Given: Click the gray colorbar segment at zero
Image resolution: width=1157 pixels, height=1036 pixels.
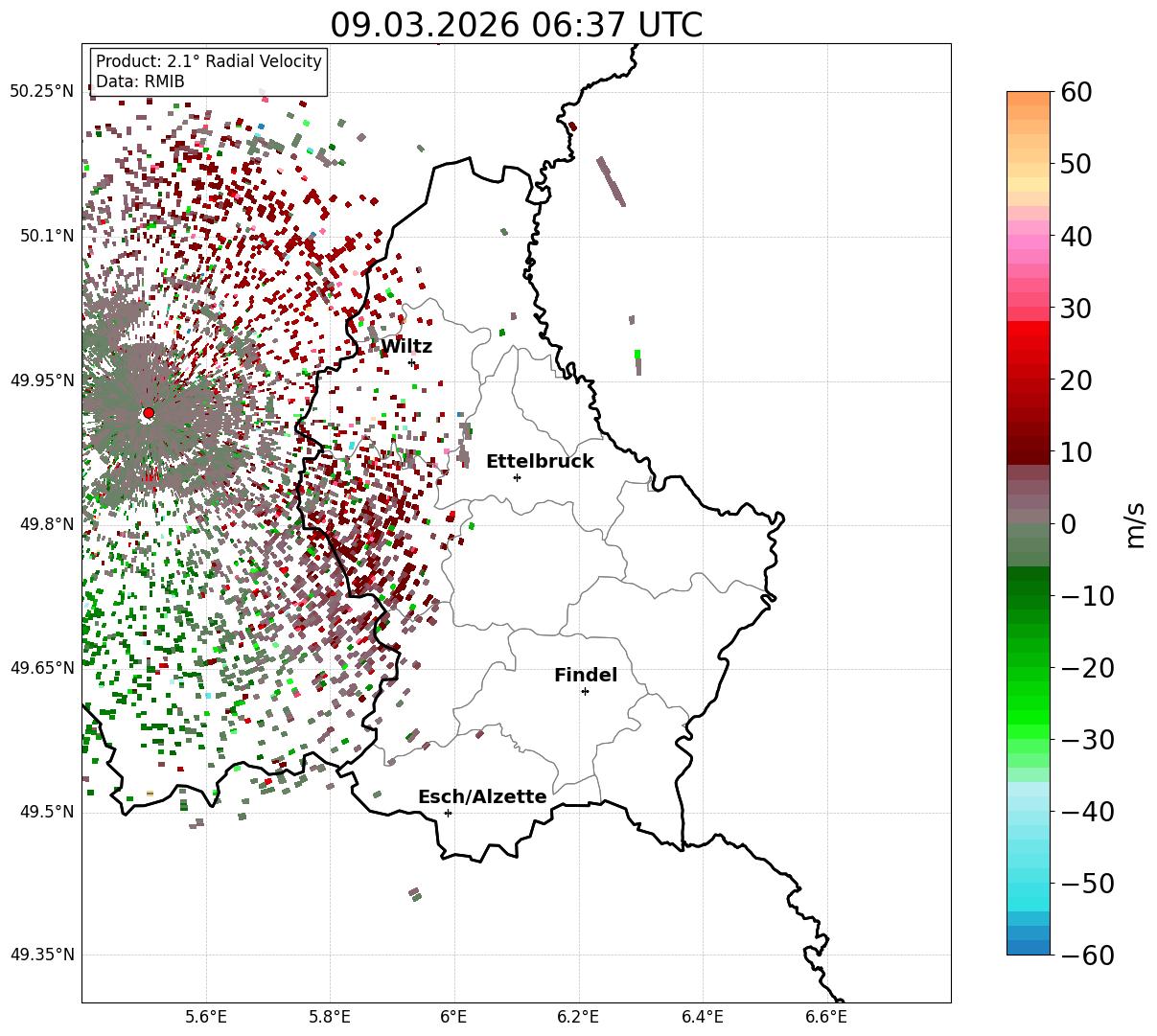Looking at the screenshot, I should point(1029,518).
